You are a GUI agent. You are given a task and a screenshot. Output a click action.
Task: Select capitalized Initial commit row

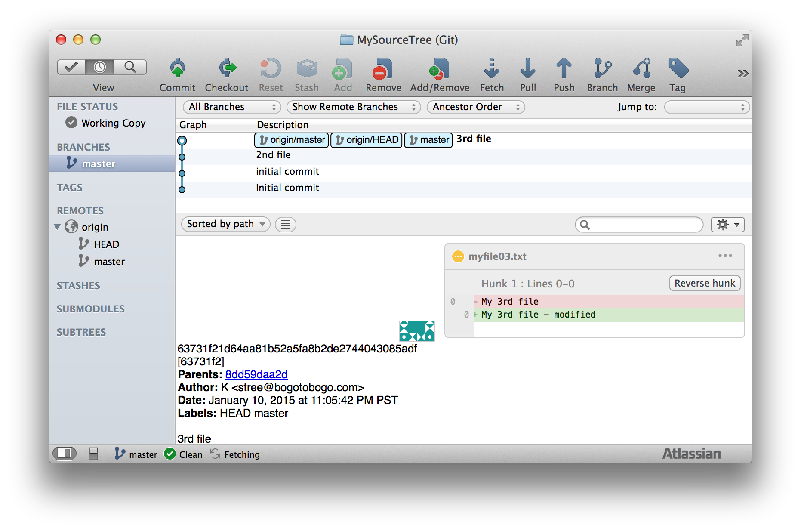(464, 189)
